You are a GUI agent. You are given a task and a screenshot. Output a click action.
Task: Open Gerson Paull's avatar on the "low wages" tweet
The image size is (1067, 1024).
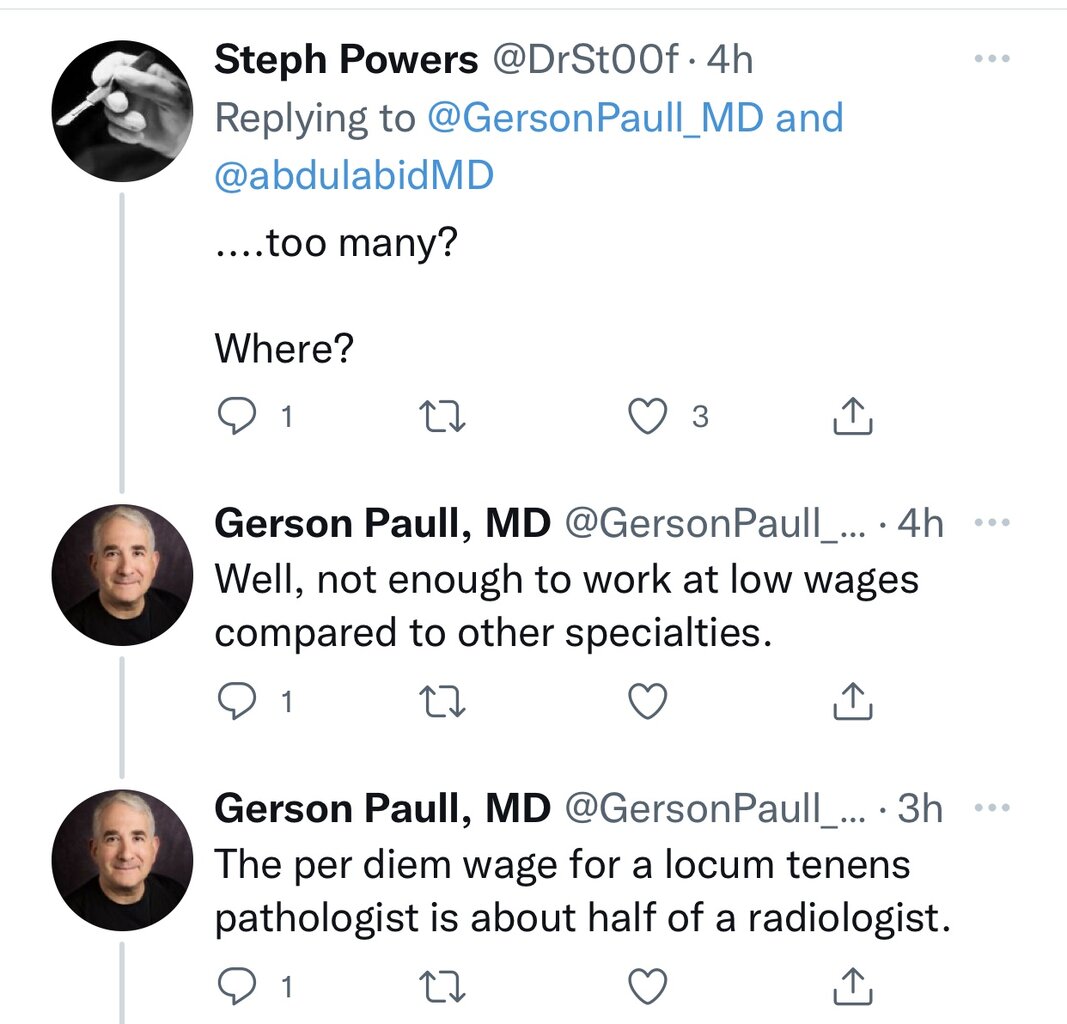tap(122, 574)
